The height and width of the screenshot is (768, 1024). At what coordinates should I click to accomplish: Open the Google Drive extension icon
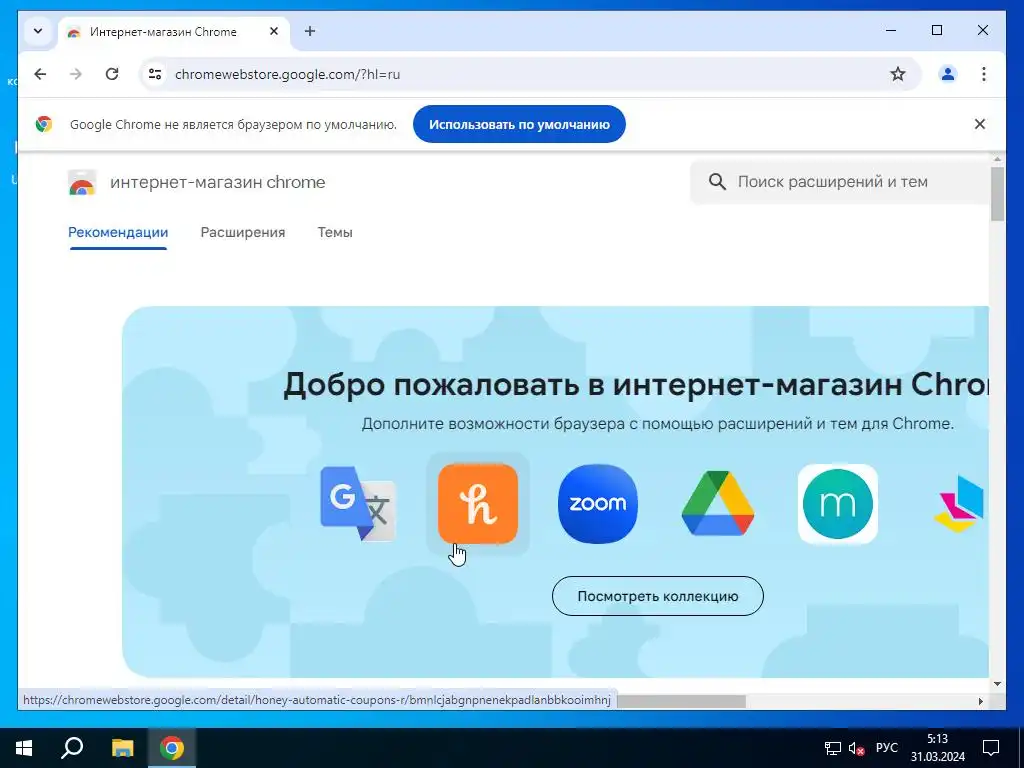[718, 504]
